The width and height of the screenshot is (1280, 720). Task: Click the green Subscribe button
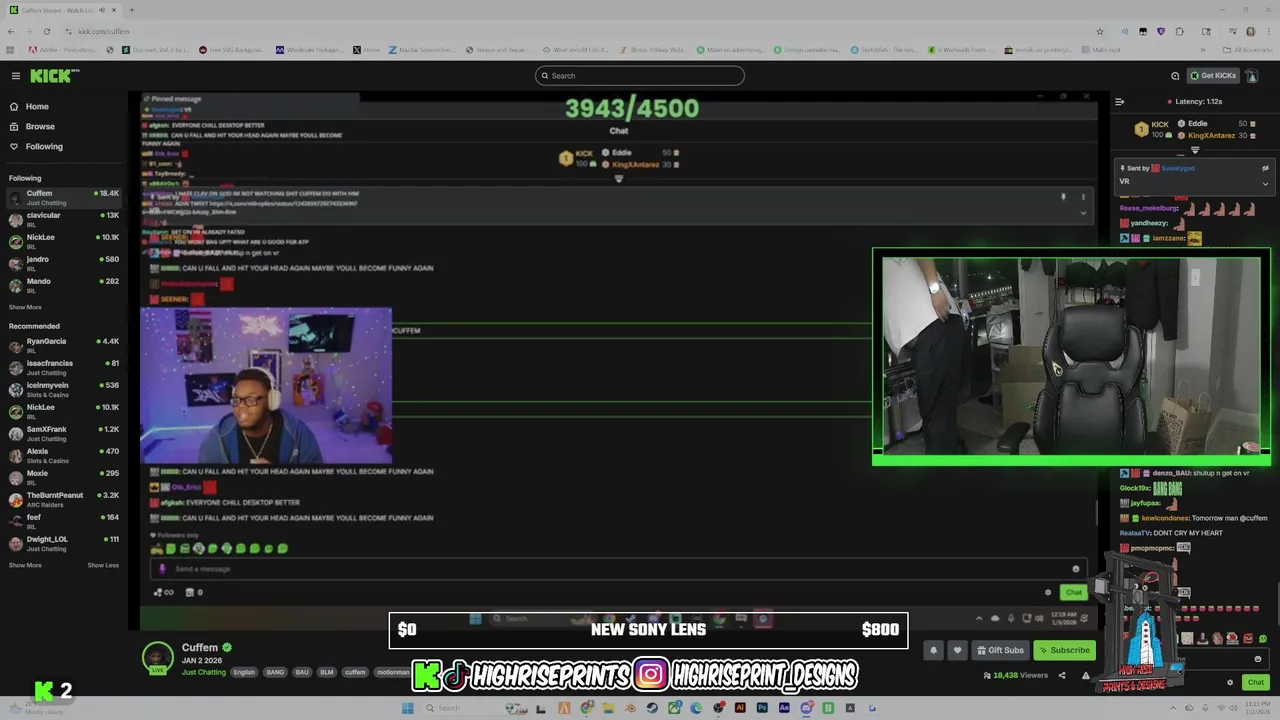[1064, 650]
